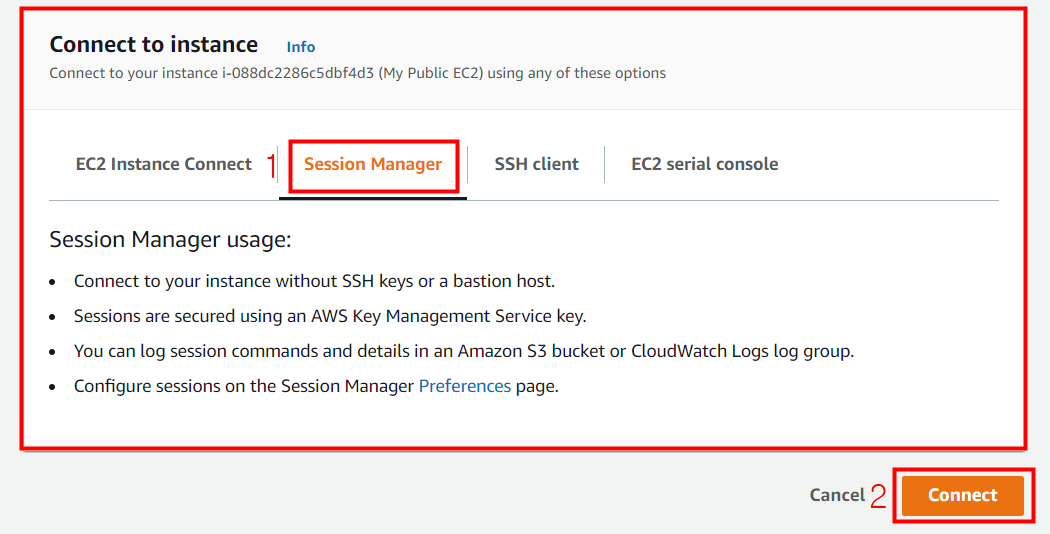This screenshot has width=1050, height=534.
Task: Click the 'Amazon S3 bucket or CloudWatch Logs' bullet
Action: (464, 351)
